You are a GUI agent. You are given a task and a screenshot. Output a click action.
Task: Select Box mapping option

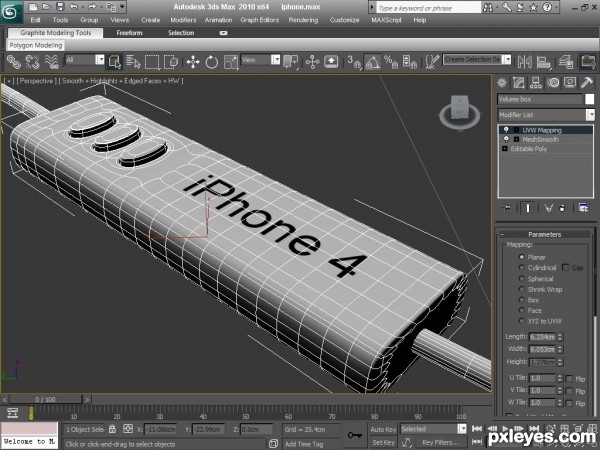pyautogui.click(x=521, y=300)
